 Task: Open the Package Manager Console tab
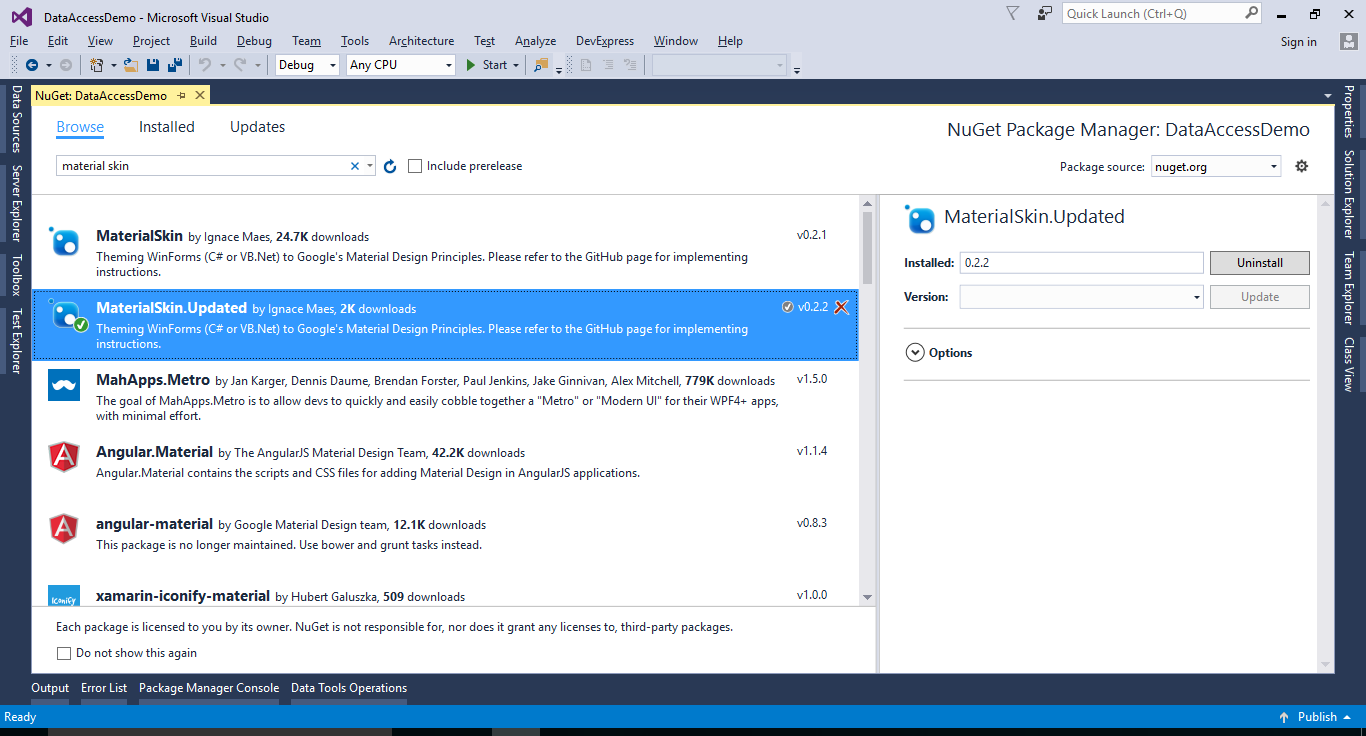click(209, 688)
